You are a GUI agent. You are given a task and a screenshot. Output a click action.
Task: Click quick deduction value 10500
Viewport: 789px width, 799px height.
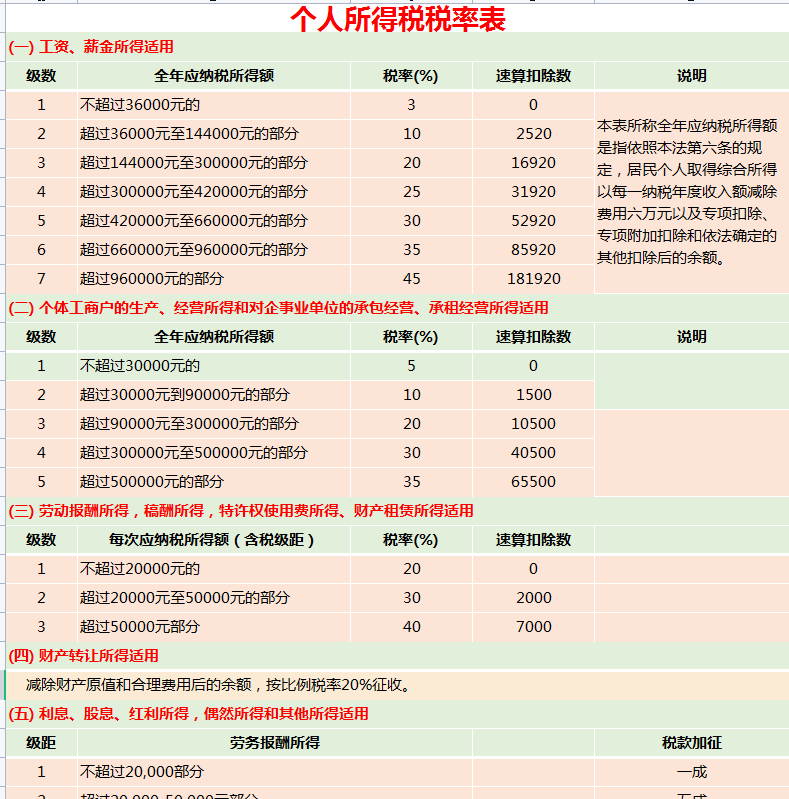(533, 424)
